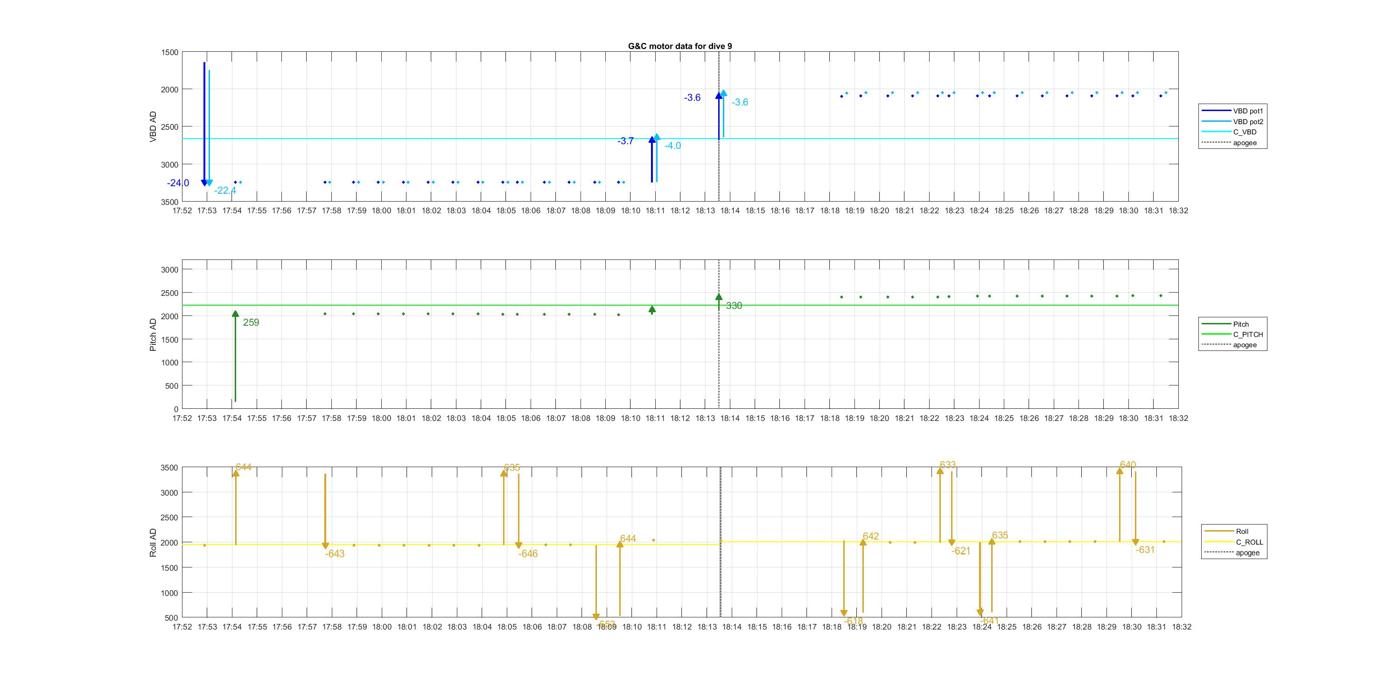The height and width of the screenshot is (693, 1400).
Task: Select 'C_VBD' legend entry
Action: tap(1230, 132)
